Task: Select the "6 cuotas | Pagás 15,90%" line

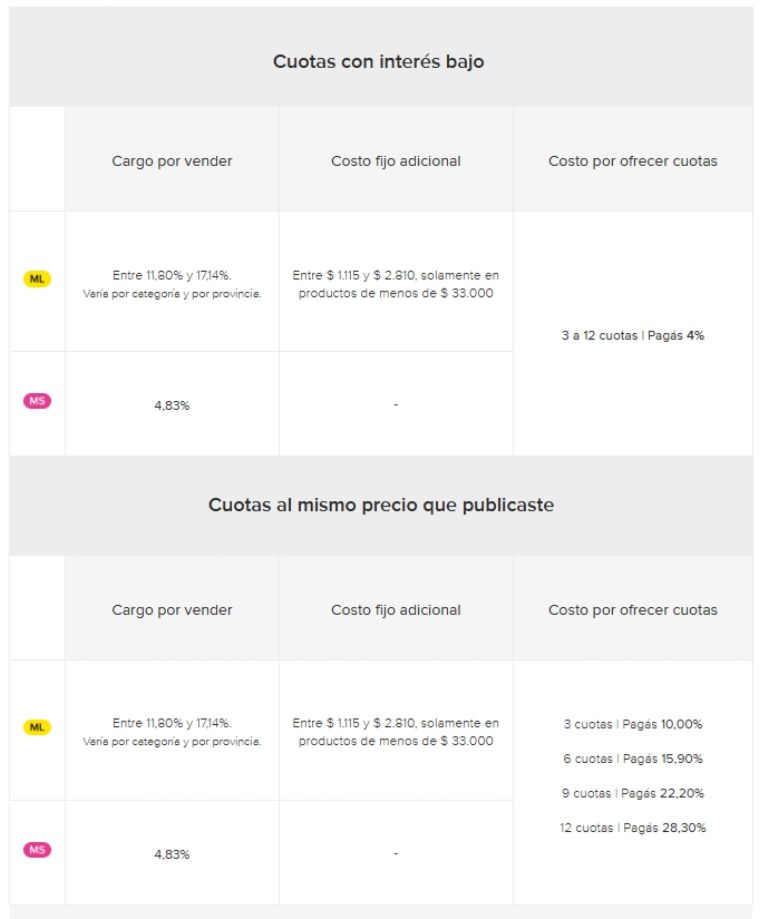Action: 632,759
